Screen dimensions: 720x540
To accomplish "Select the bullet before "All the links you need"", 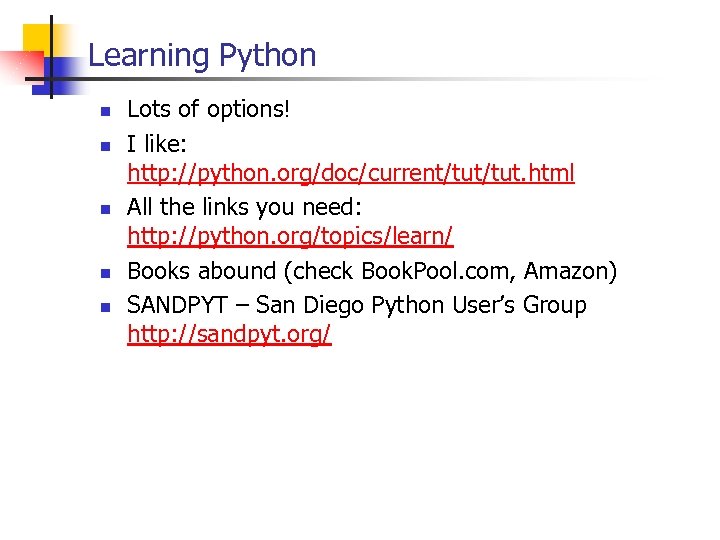I will [x=102, y=208].
